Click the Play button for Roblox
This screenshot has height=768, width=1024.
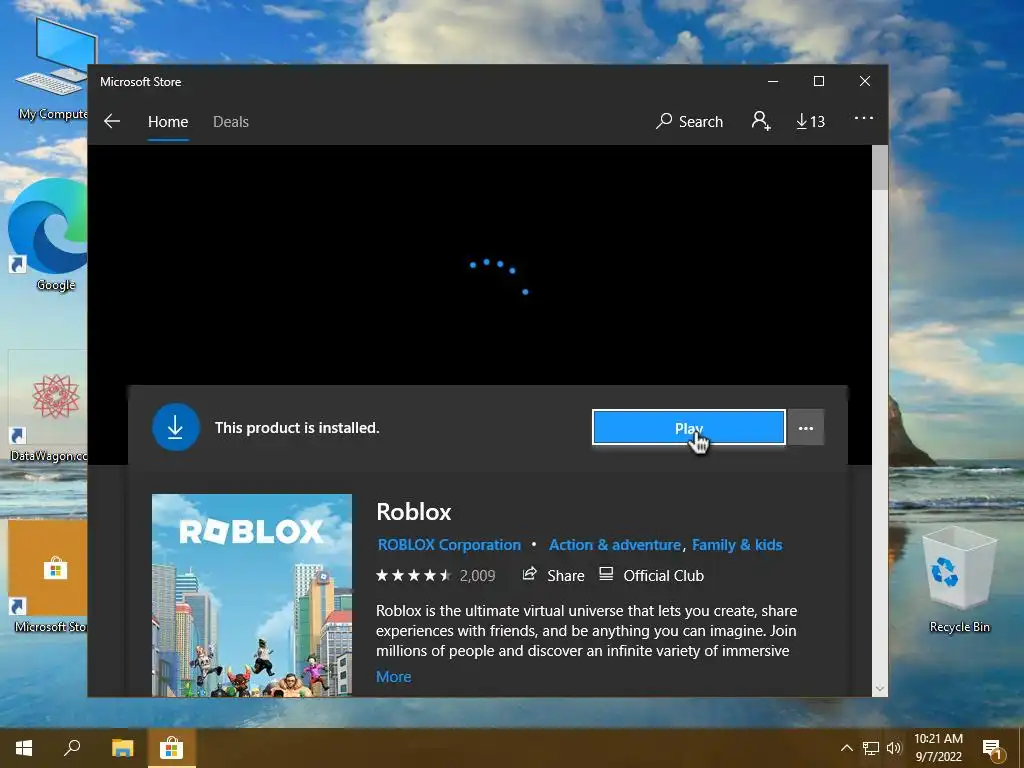(688, 428)
